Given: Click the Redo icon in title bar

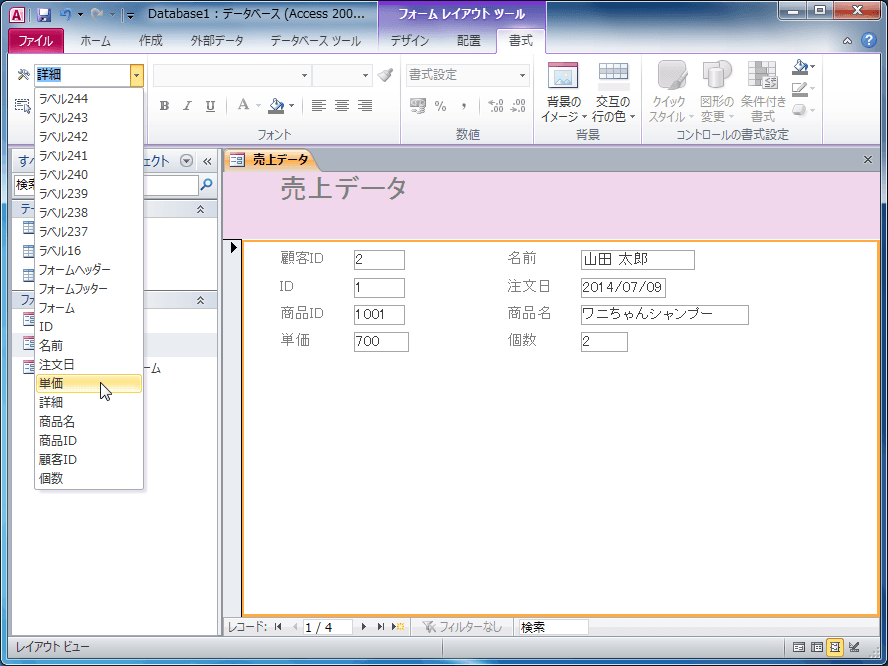Looking at the screenshot, I should click(97, 15).
